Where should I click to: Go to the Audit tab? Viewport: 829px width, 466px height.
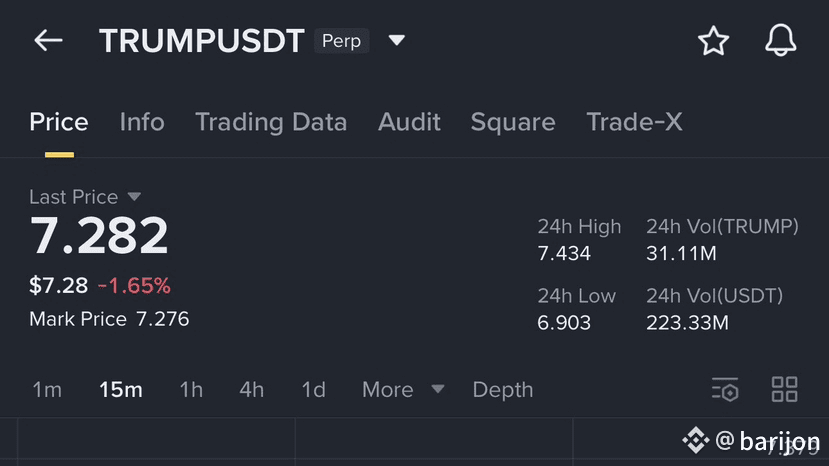tap(409, 122)
